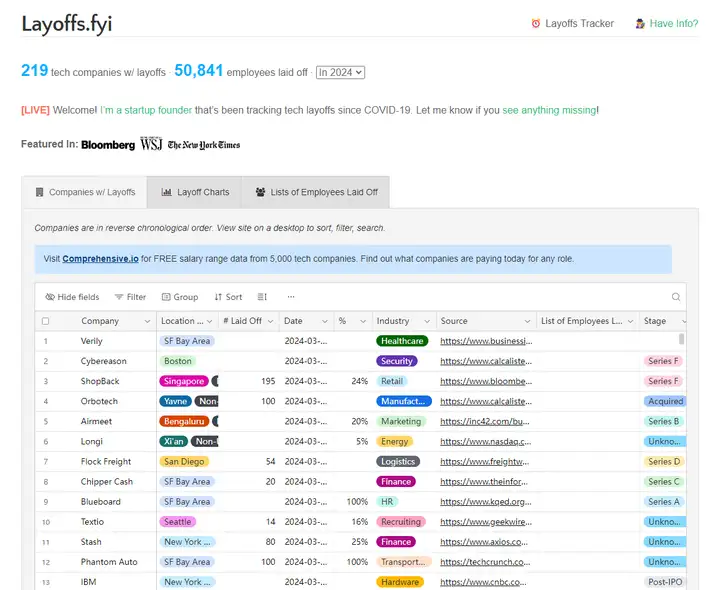Expand the Company column header menu
The width and height of the screenshot is (720, 590).
click(x=147, y=321)
